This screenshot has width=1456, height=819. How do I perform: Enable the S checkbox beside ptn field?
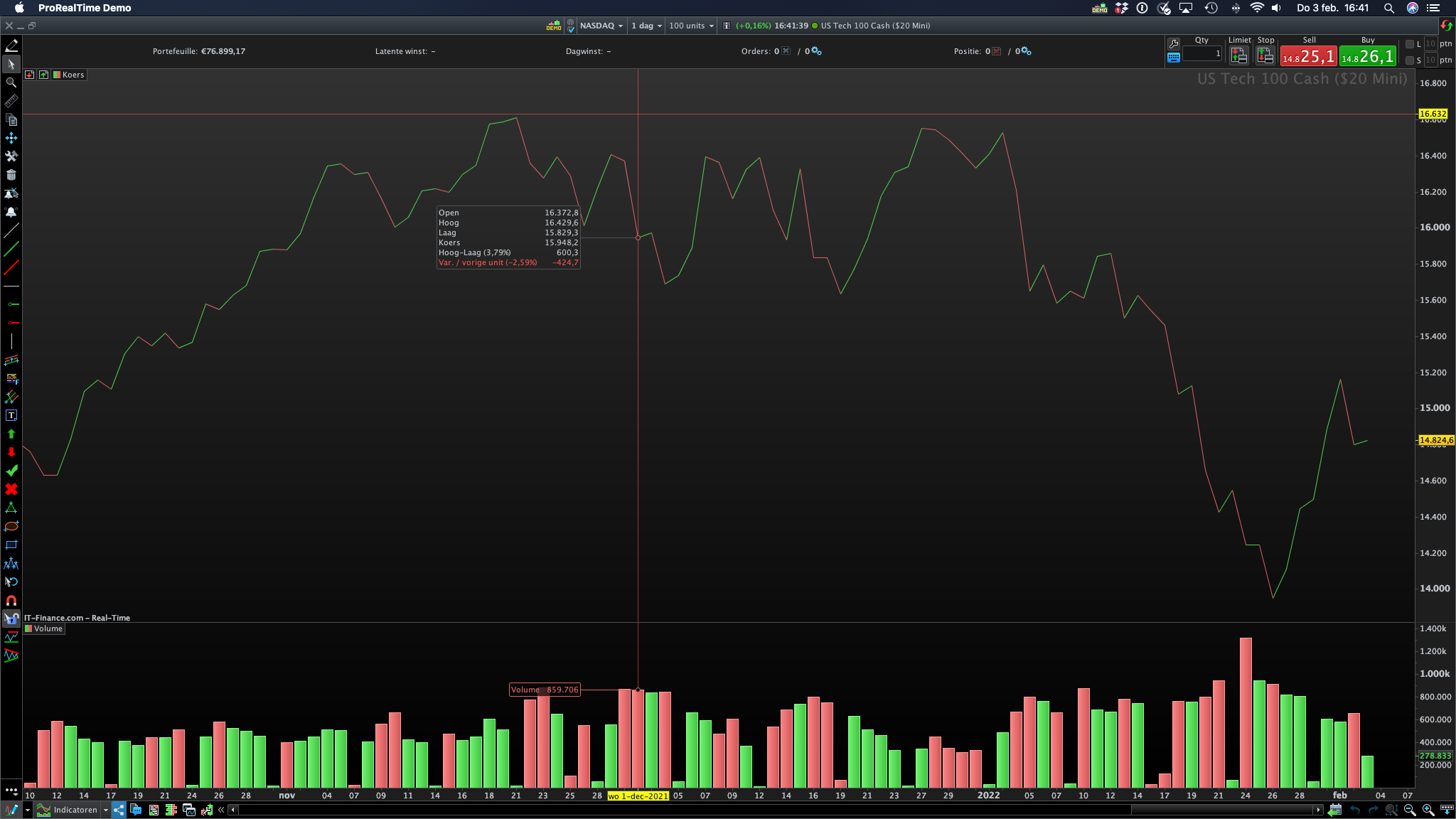[1410, 60]
